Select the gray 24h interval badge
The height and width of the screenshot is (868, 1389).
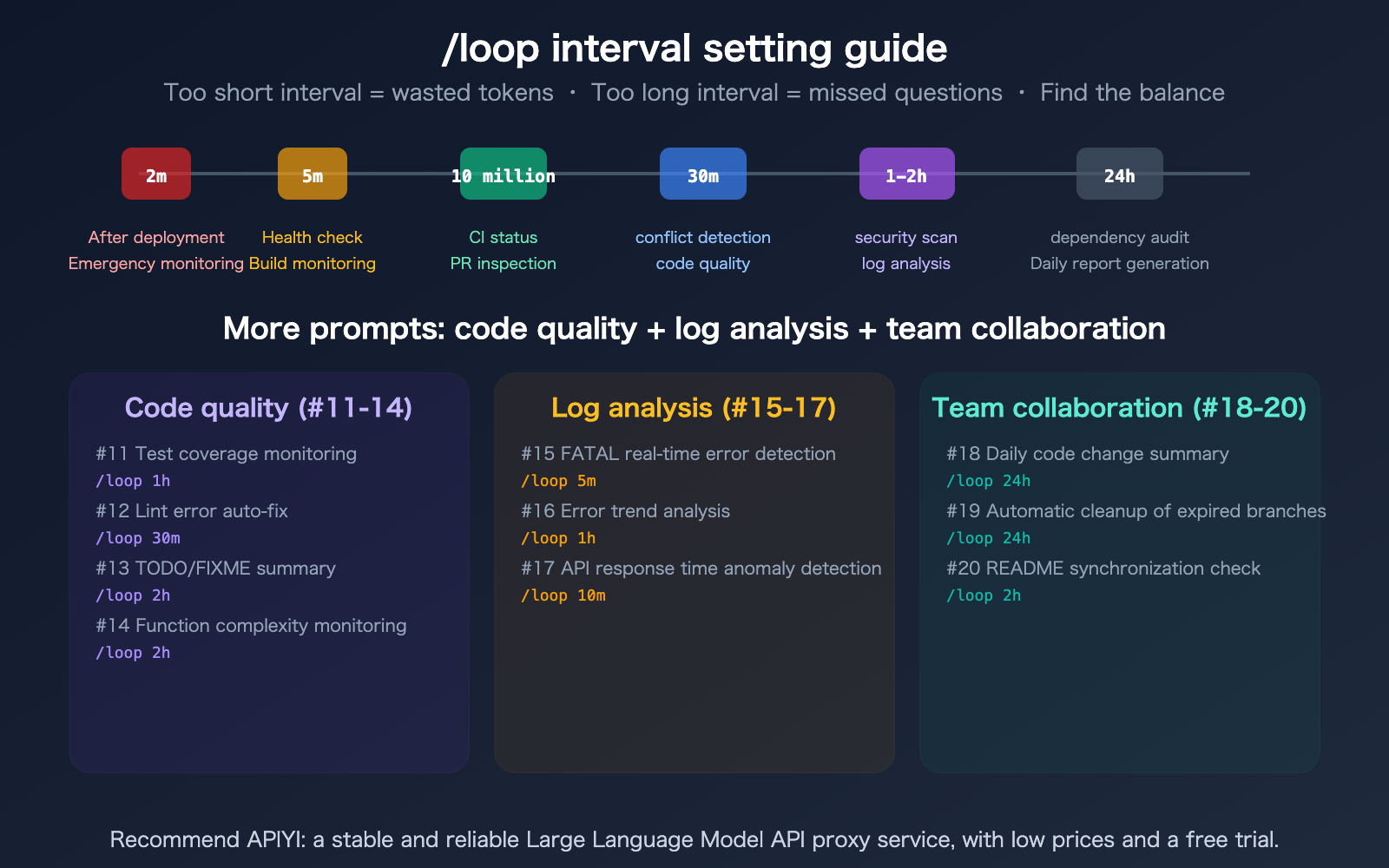pos(1119,174)
